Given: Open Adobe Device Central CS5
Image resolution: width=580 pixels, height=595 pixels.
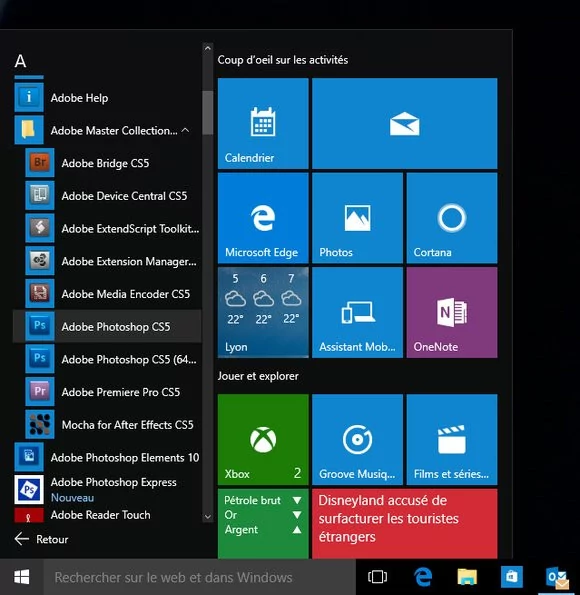Looking at the screenshot, I should coord(107,196).
